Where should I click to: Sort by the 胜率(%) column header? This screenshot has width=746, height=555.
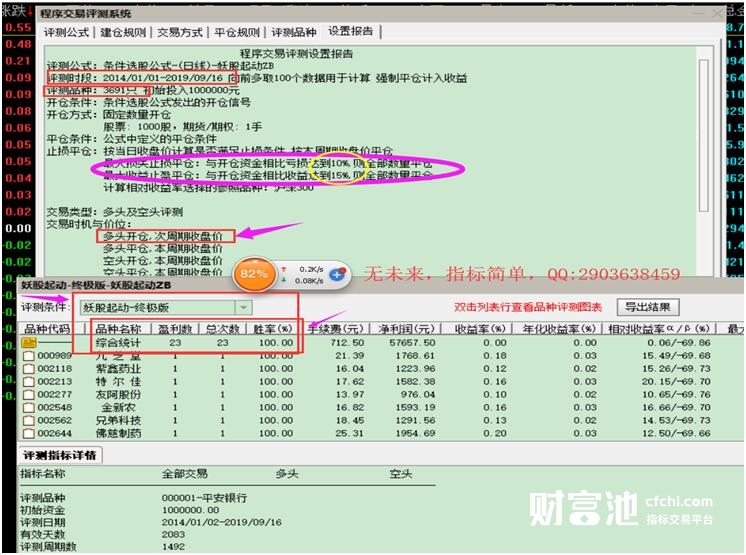point(272,329)
